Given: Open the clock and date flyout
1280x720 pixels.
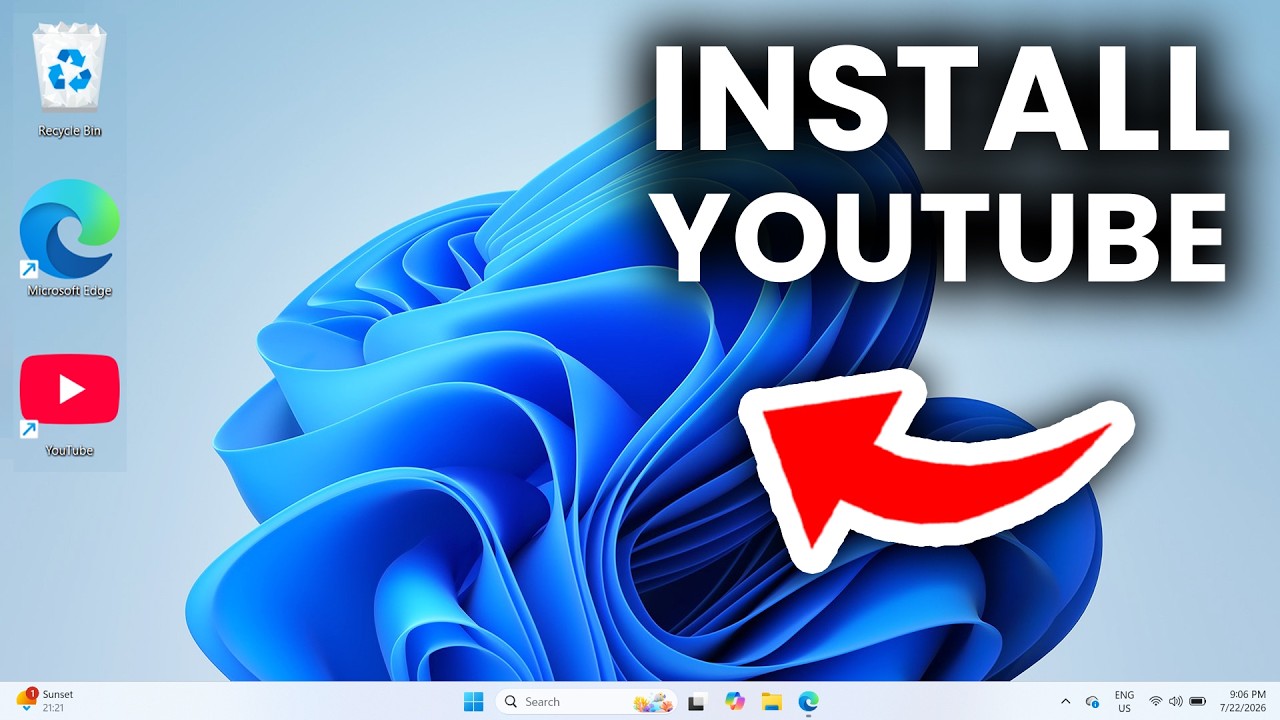Looking at the screenshot, I should click(x=1245, y=702).
